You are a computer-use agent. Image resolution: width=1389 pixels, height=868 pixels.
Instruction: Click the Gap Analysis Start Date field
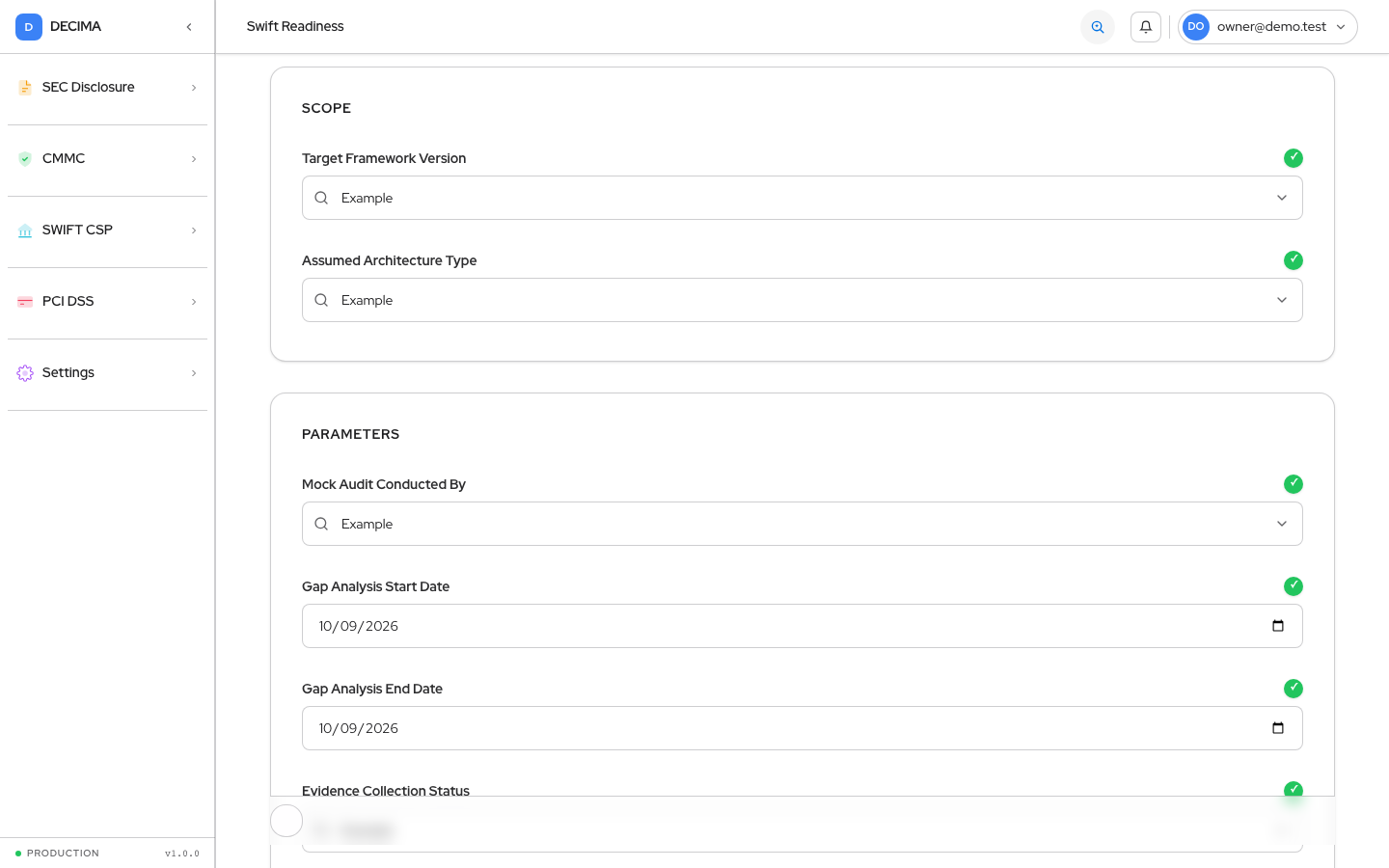coord(803,626)
